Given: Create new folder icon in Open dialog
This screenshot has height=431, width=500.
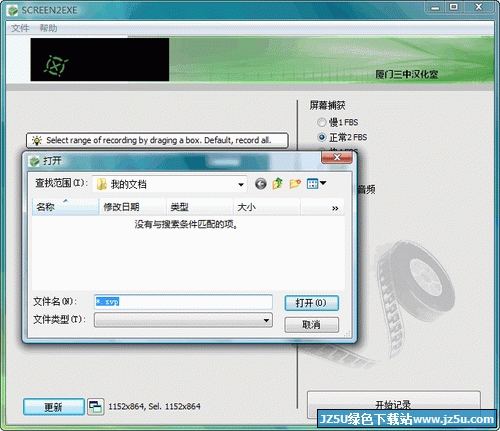Looking at the screenshot, I should [295, 183].
